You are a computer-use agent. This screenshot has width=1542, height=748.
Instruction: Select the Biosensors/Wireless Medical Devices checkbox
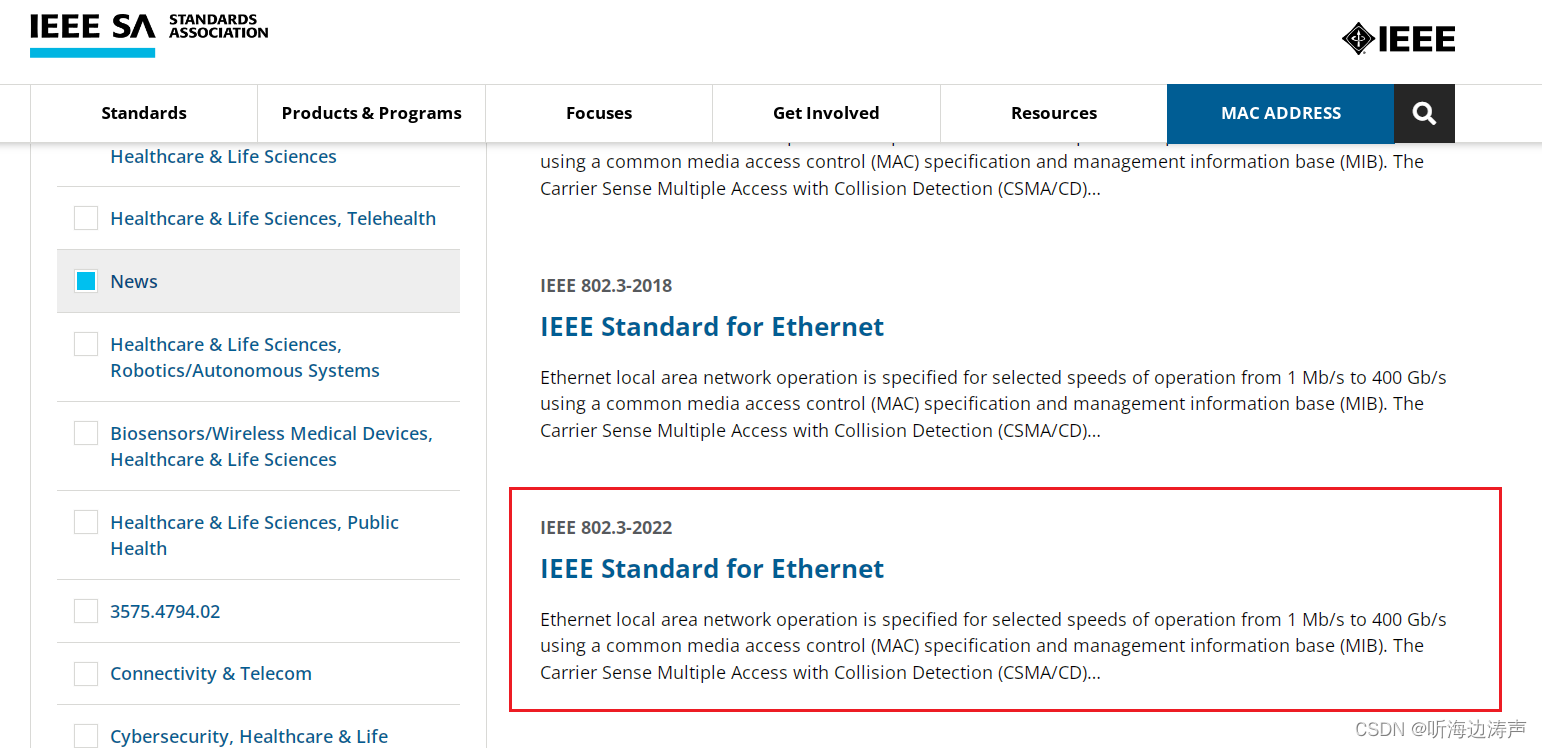click(x=85, y=432)
